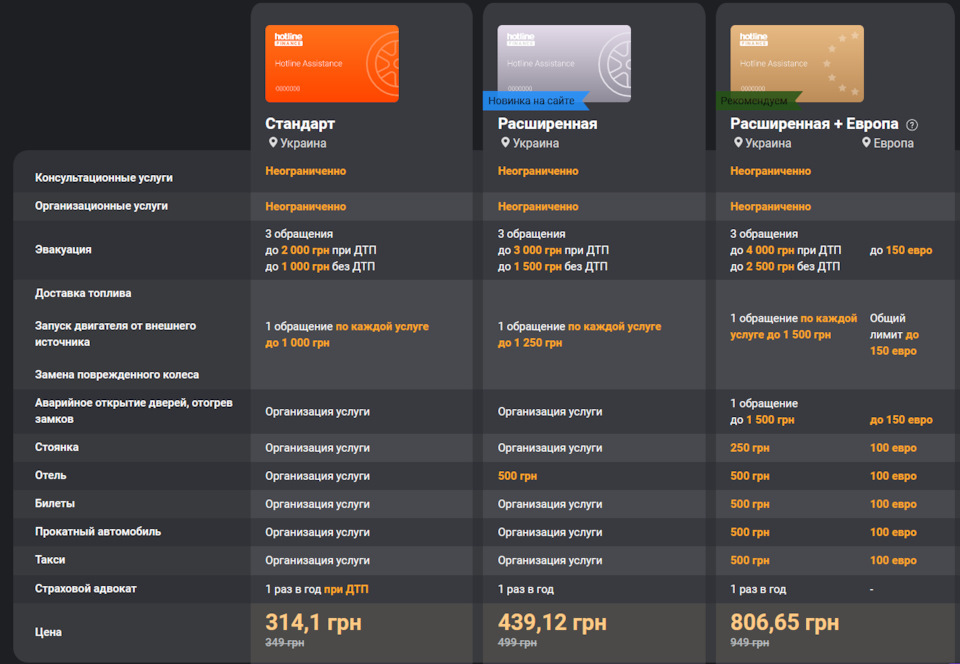Image resolution: width=960 pixels, height=664 pixels.
Task: Click the 'Цена' row label
Action: [48, 632]
